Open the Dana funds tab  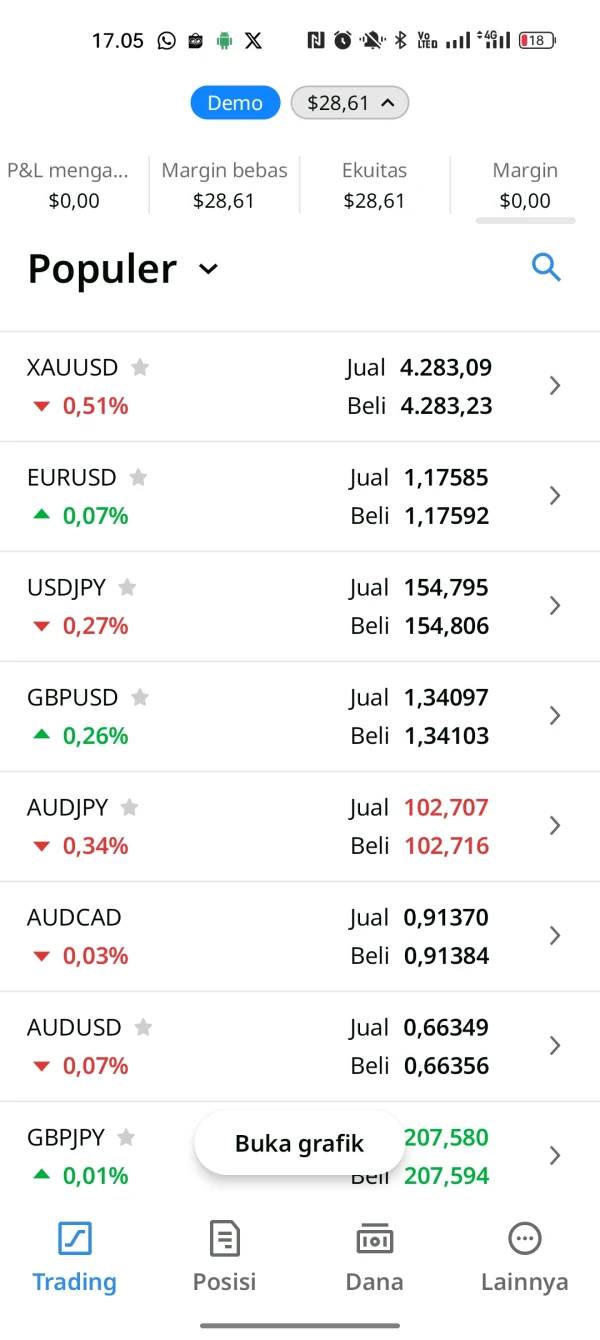click(374, 1256)
